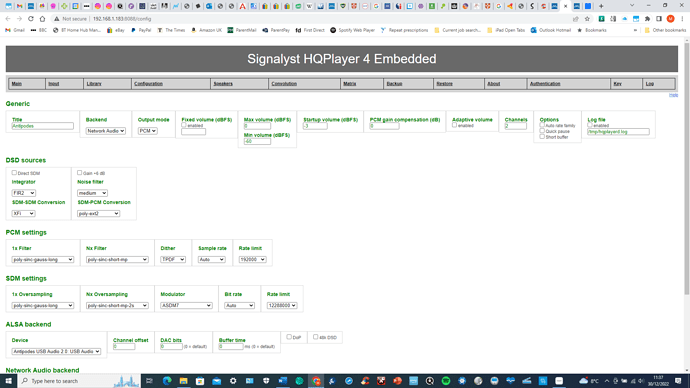Click the Max volume input field

pos(257,126)
